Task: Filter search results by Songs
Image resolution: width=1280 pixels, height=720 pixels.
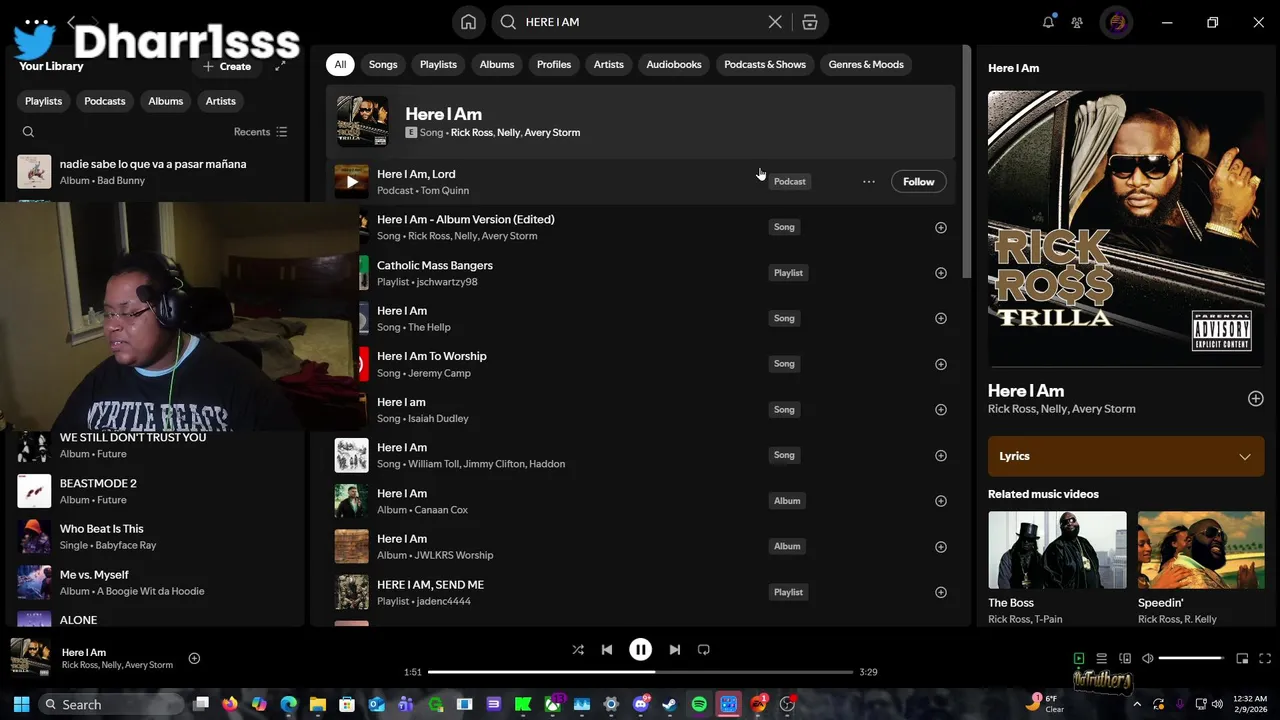Action: (x=383, y=65)
